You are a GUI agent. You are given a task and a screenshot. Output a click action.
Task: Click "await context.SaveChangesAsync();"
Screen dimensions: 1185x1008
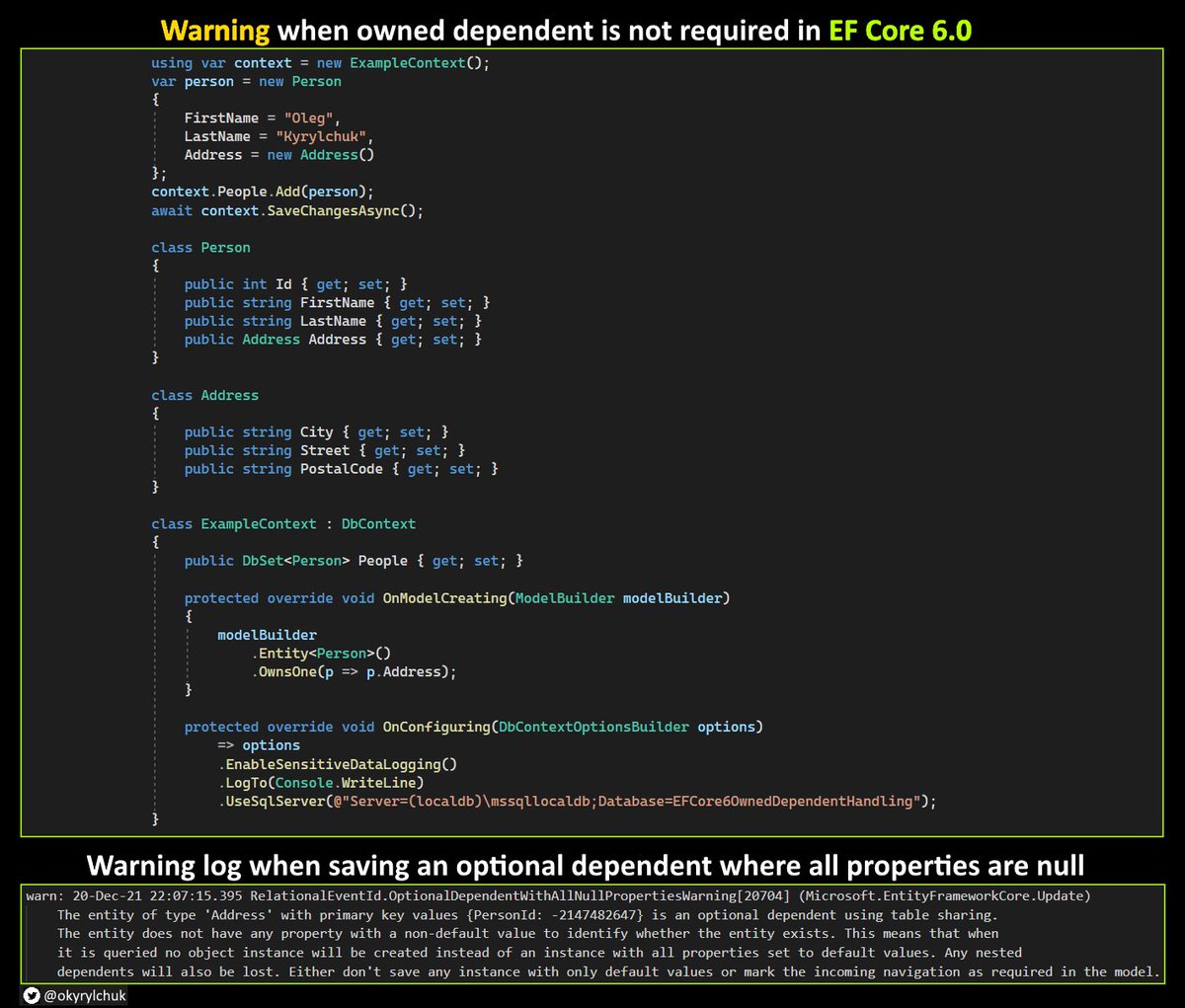(287, 211)
